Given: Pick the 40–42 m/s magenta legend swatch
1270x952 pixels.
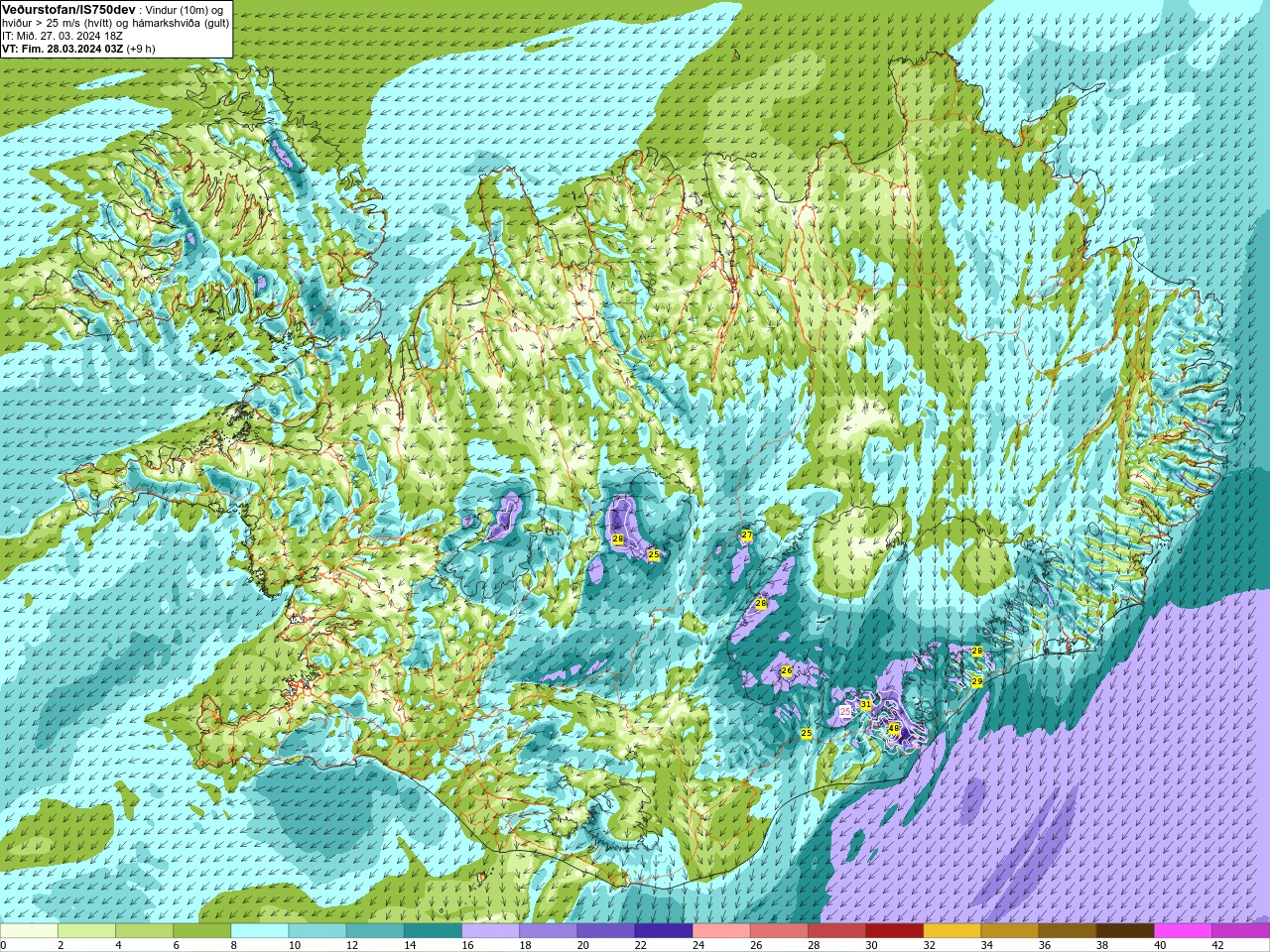Looking at the screenshot, I should (x=1182, y=931).
